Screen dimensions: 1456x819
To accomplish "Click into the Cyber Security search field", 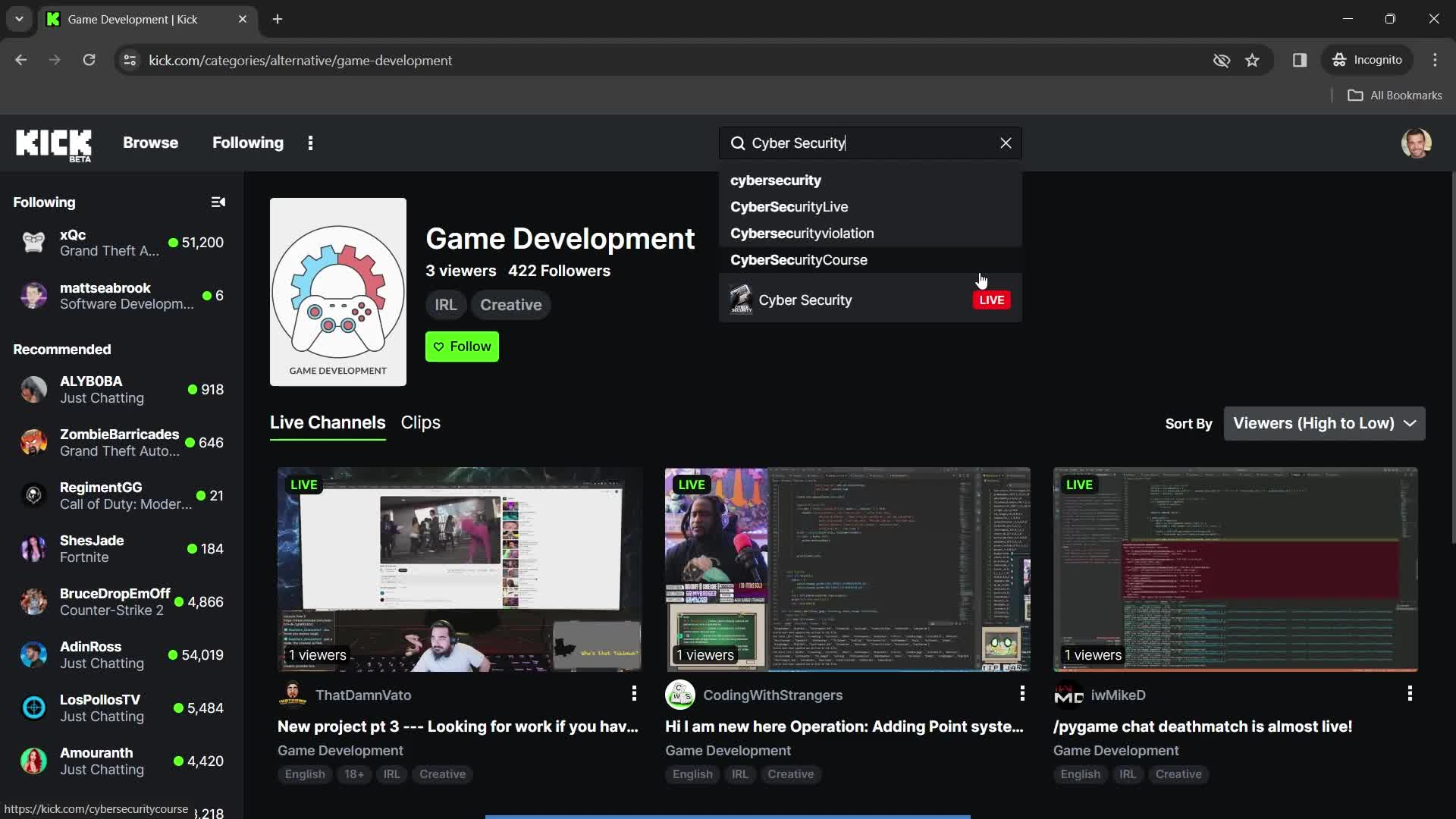I will tap(871, 143).
